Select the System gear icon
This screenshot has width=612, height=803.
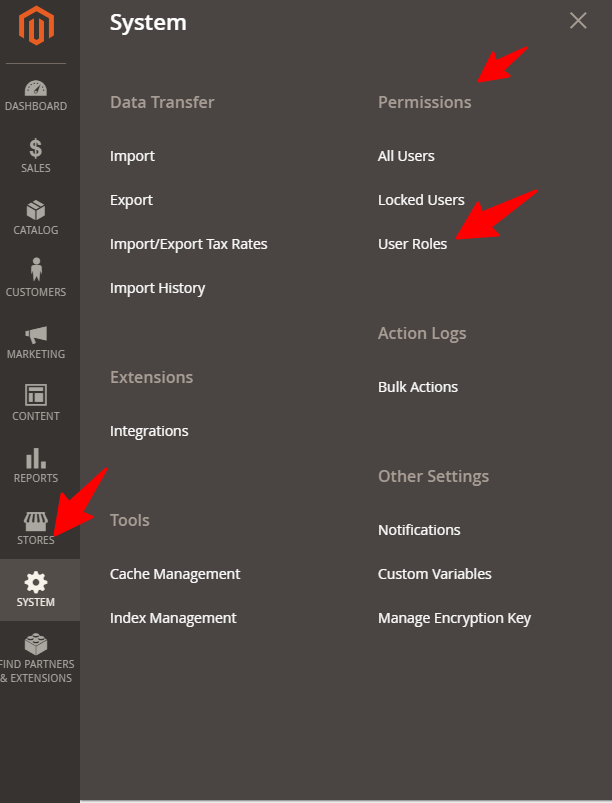36,582
